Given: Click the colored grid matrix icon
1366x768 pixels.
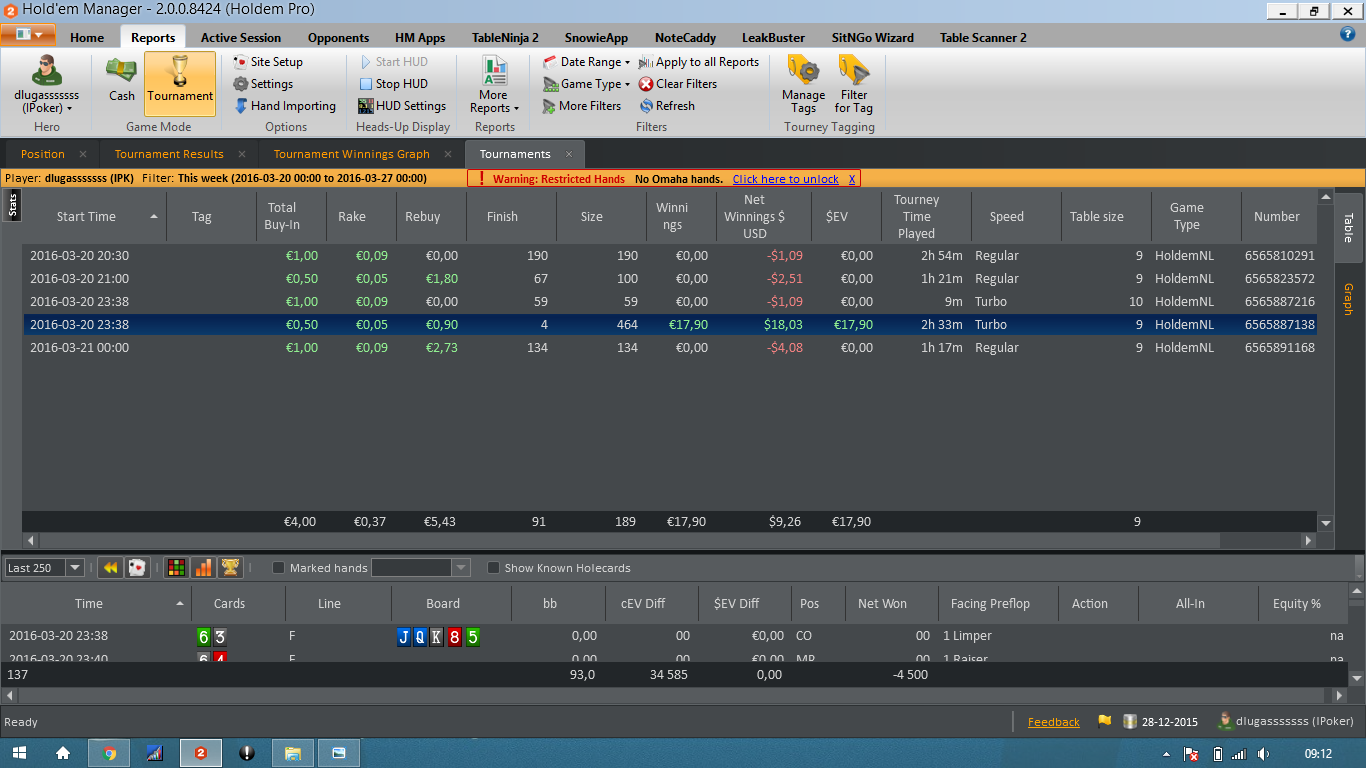Looking at the screenshot, I should pyautogui.click(x=176, y=568).
